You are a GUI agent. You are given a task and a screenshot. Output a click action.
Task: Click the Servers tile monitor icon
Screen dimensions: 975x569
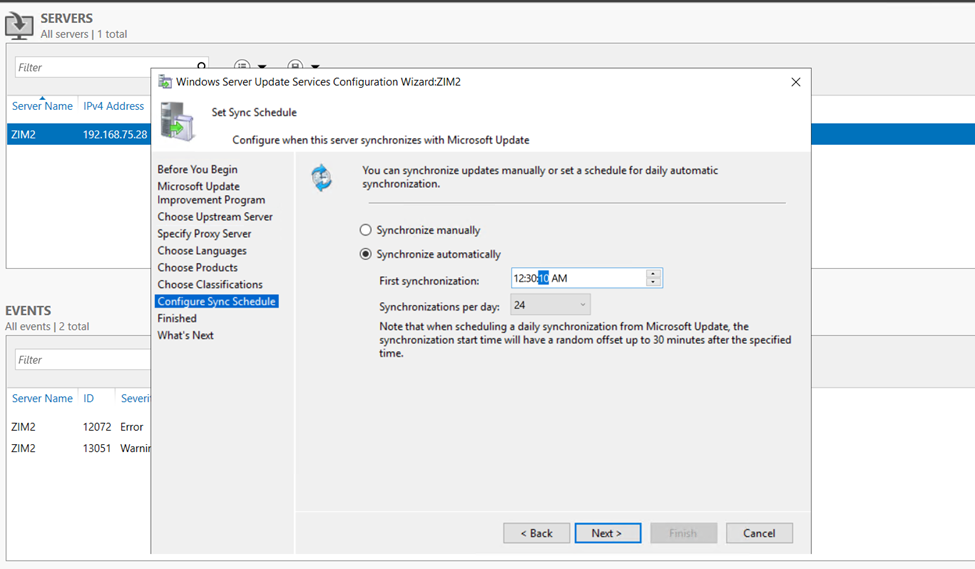pos(19,26)
